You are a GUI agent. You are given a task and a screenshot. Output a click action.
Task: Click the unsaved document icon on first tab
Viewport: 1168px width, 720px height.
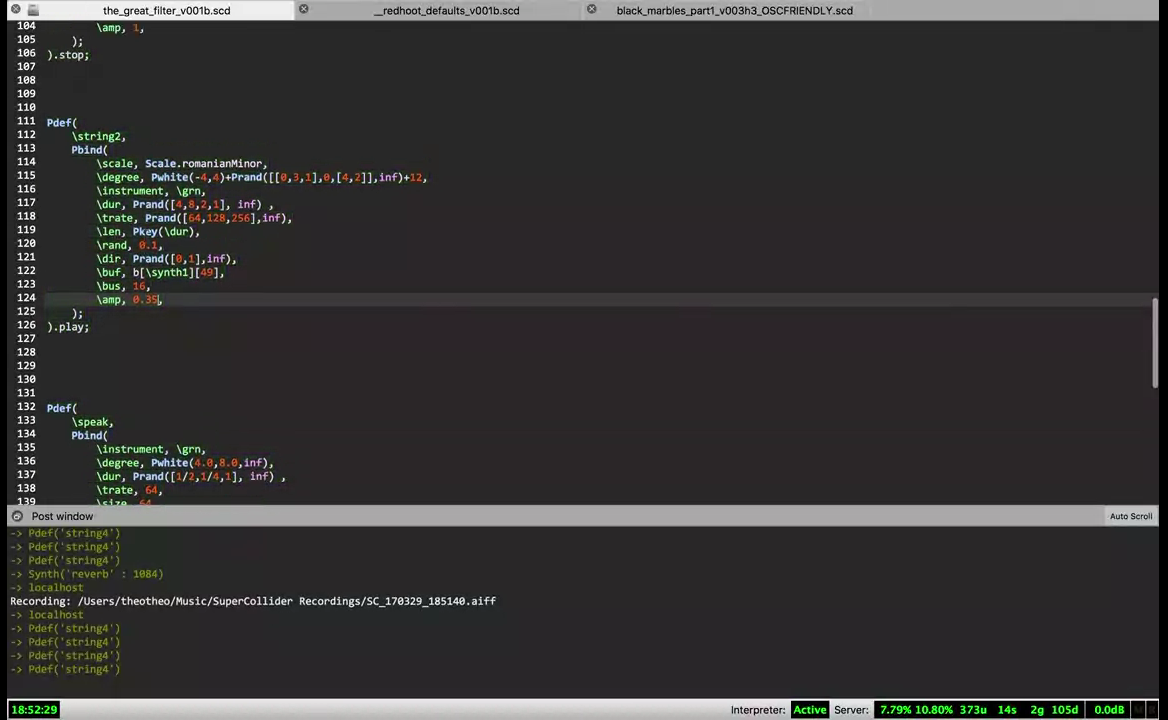tap(33, 10)
